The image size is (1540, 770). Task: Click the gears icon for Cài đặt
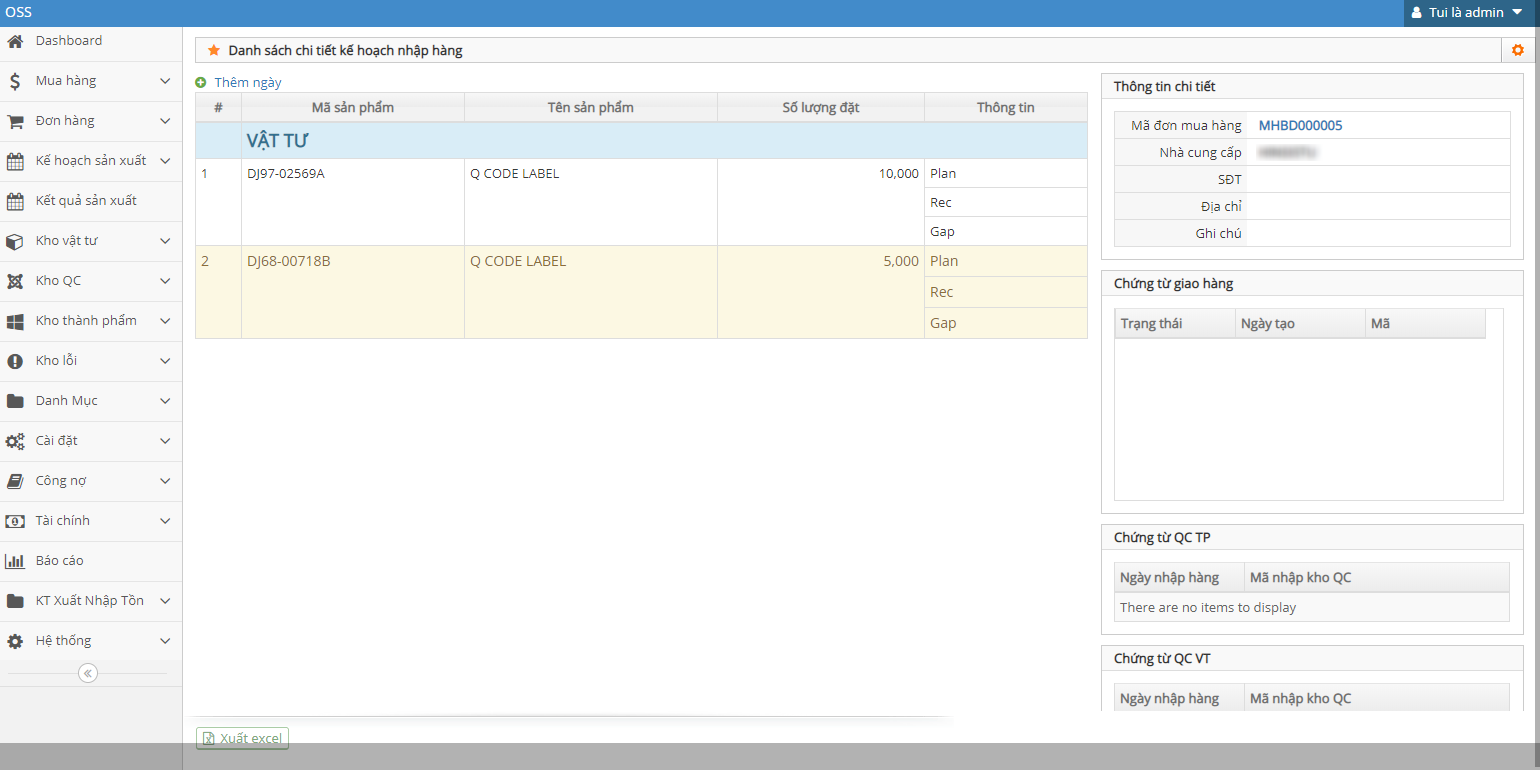click(x=15, y=441)
